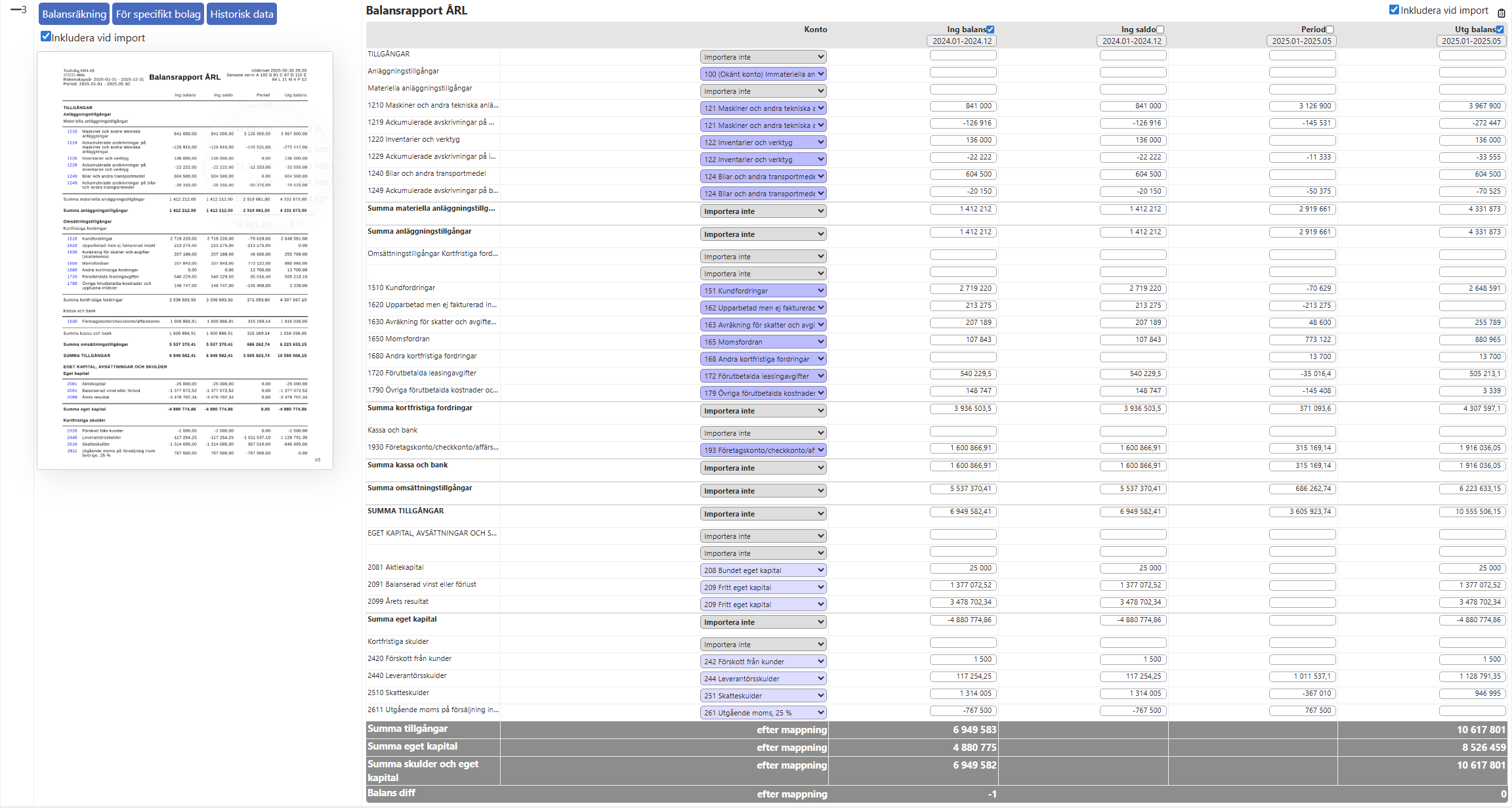Viewport: 1512px width, 808px height.
Task: Click Ing balans field for 1220 Inventarier
Action: coord(963,140)
